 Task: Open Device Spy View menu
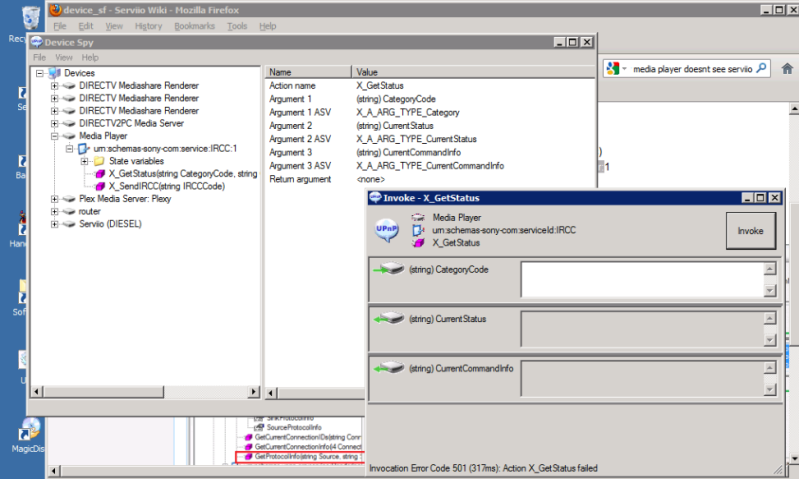(x=64, y=57)
